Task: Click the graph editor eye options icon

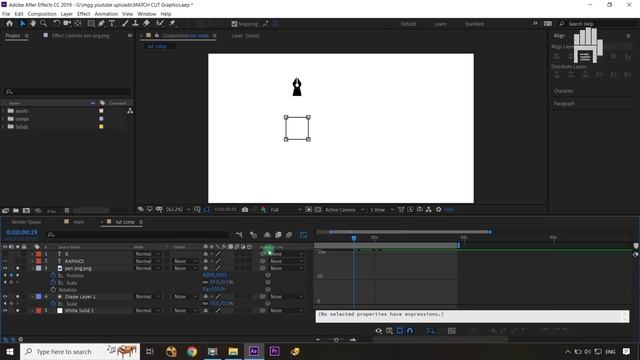Action: [x=379, y=331]
